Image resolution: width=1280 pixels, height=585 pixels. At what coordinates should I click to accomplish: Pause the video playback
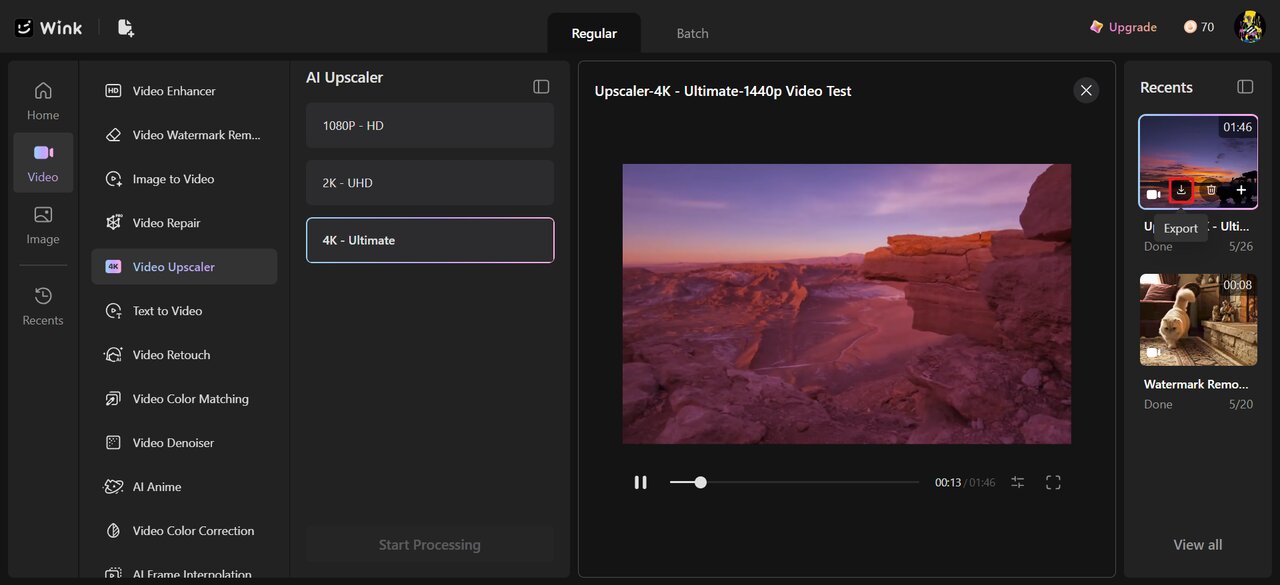point(640,482)
